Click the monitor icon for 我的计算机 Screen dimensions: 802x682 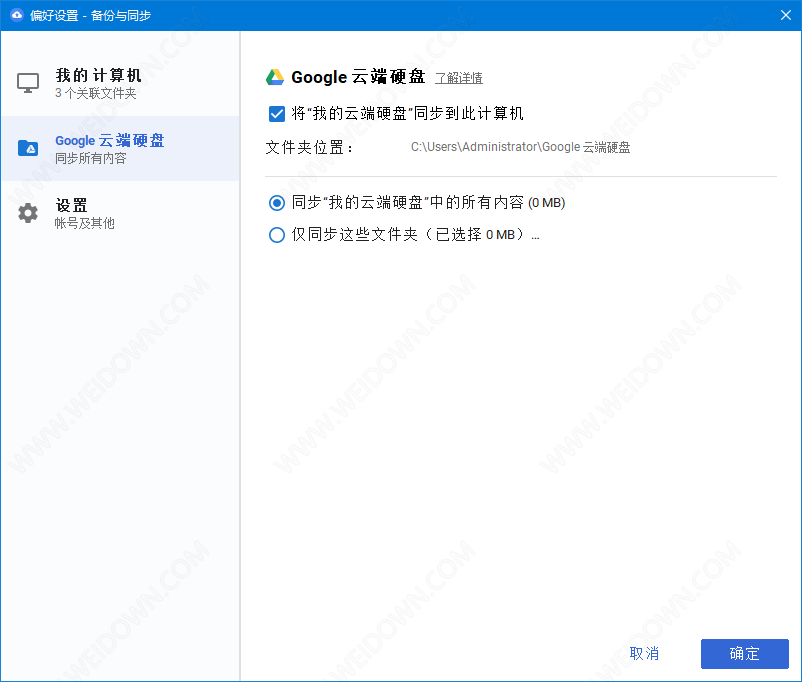tap(28, 82)
